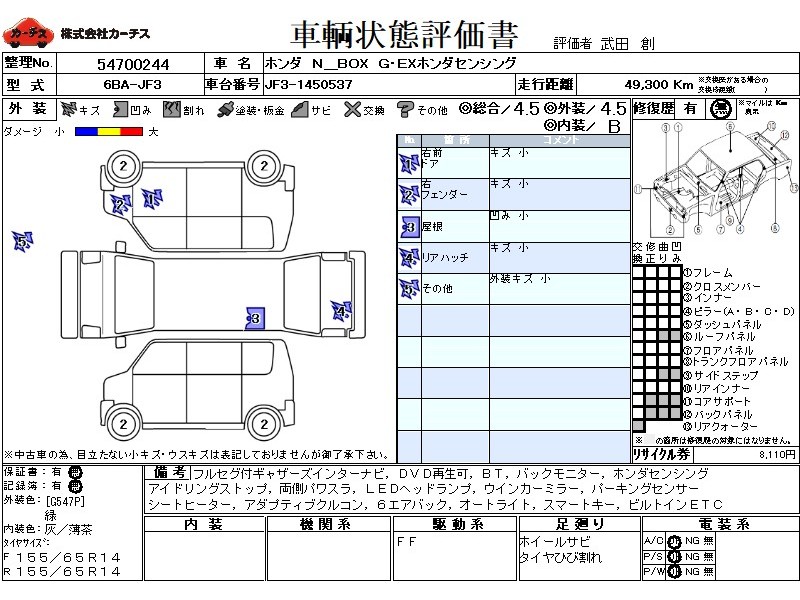The height and width of the screenshot is (600, 800).
Task: Click the lower-right wheel marked 2
Action: [x=264, y=424]
